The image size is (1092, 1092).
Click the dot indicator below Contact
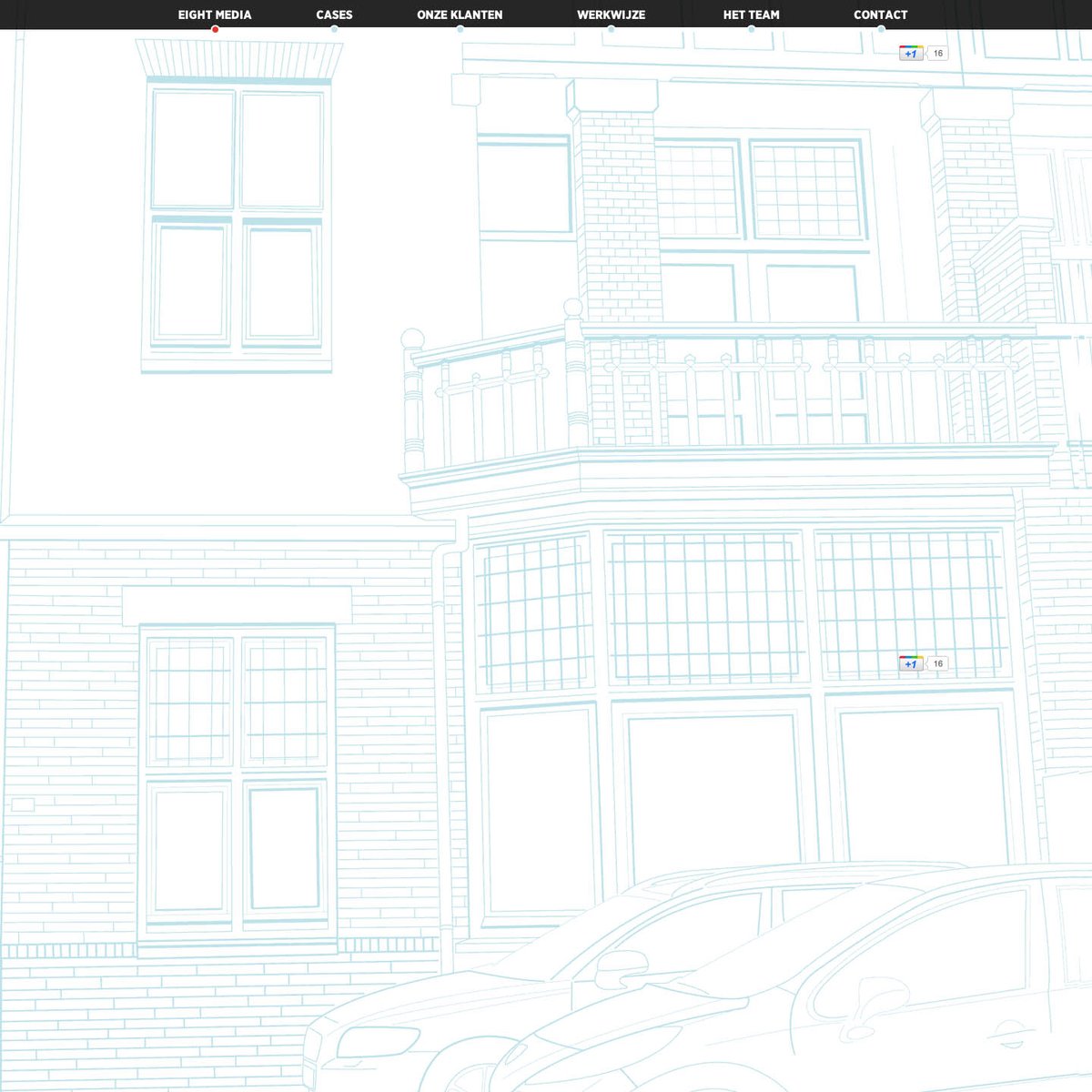pyautogui.click(x=880, y=29)
